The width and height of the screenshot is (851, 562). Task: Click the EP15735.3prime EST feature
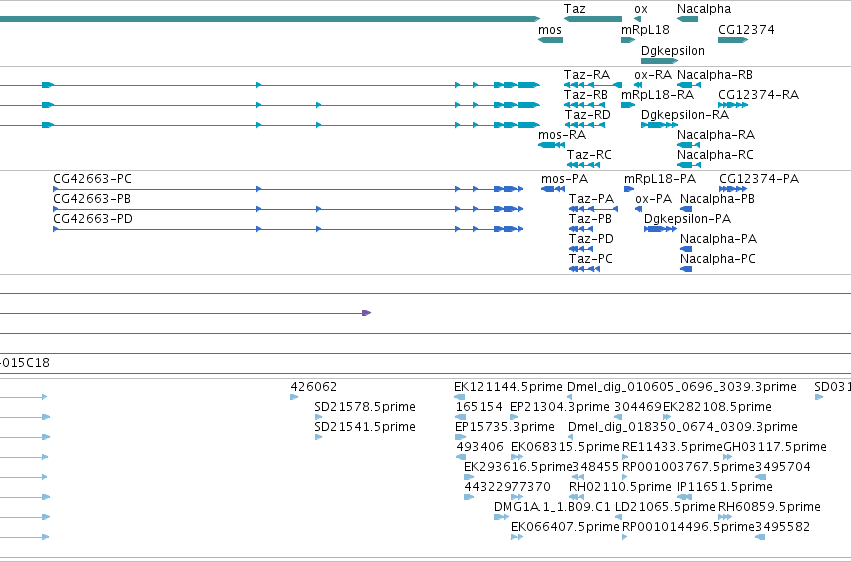coord(461,437)
